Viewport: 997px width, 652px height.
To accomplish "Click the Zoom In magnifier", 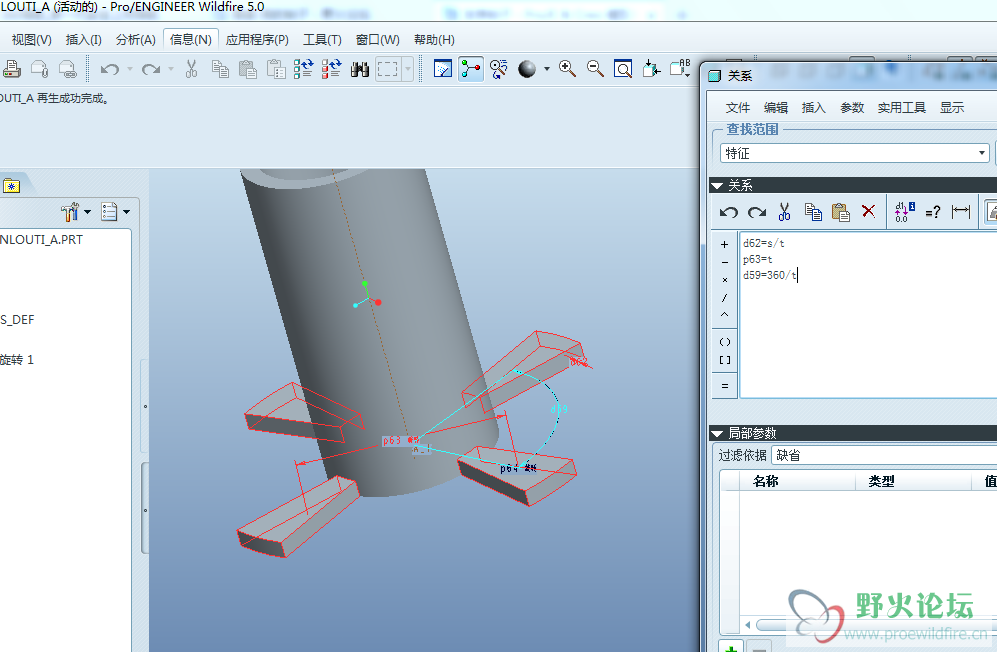I will coord(567,69).
